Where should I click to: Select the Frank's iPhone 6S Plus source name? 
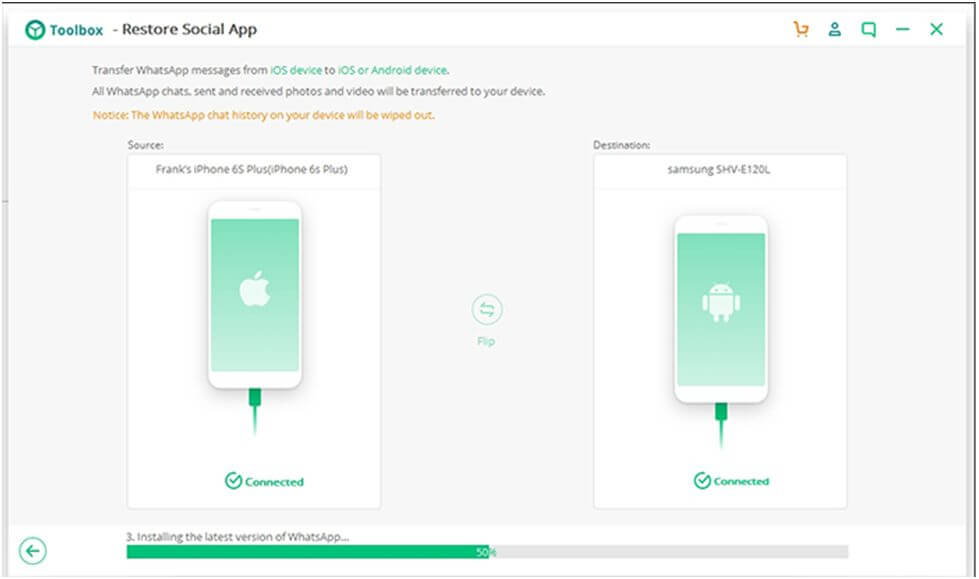[x=251, y=170]
